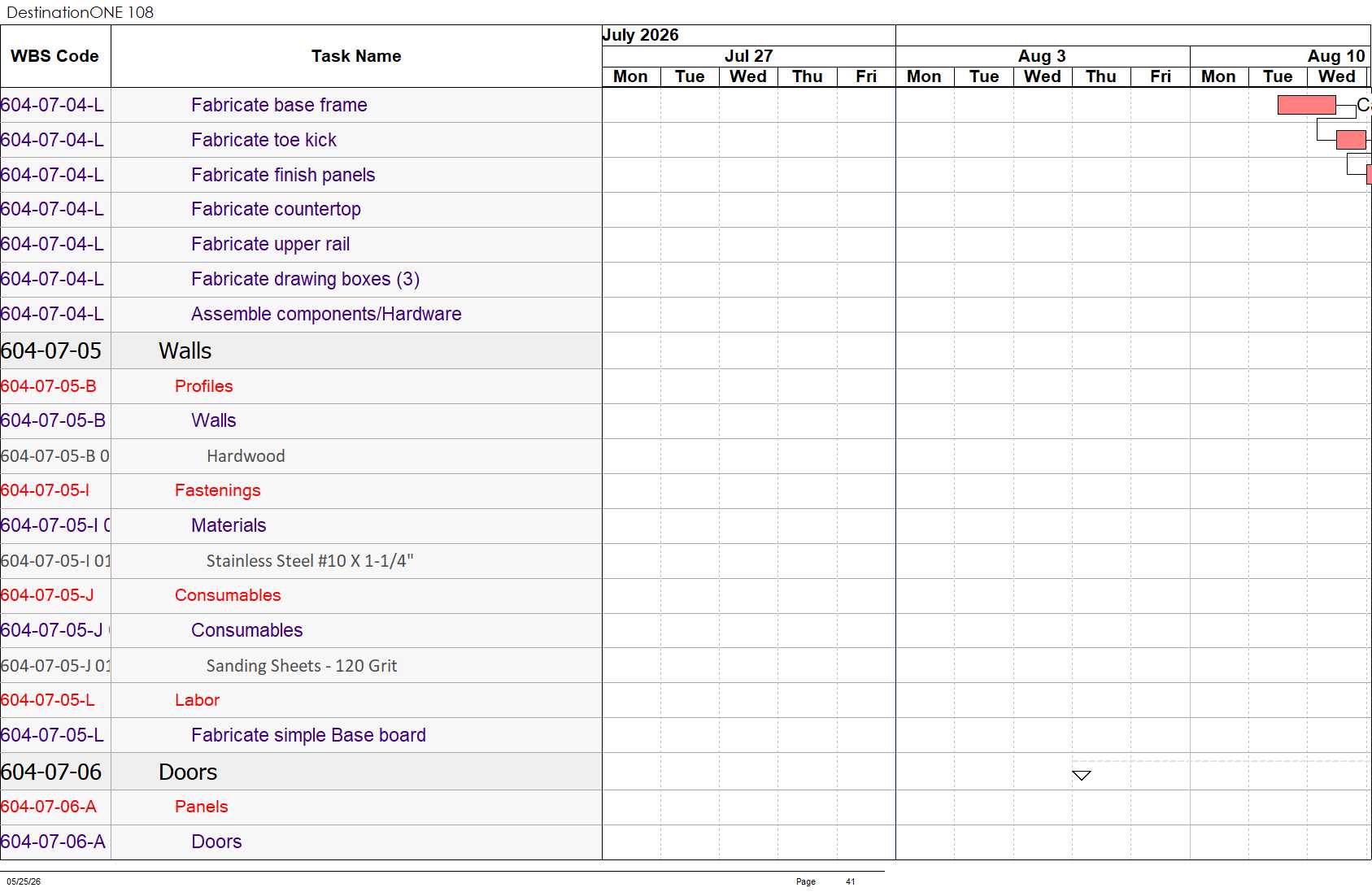The height and width of the screenshot is (892, 1372).
Task: Click the Doors summary start marker triangle
Action: [x=1081, y=775]
